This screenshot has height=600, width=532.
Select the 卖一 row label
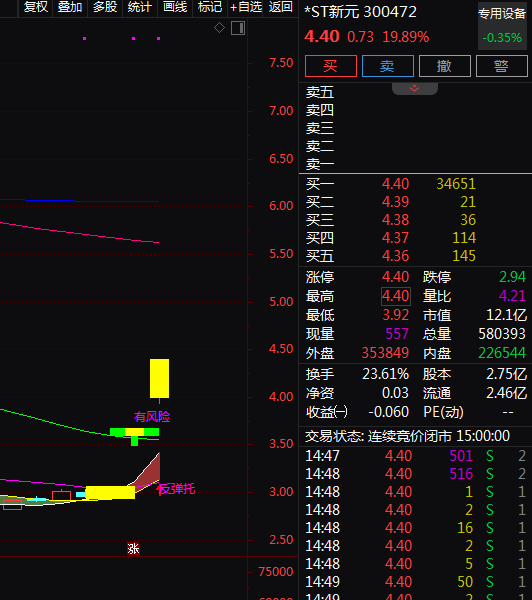[x=320, y=165]
